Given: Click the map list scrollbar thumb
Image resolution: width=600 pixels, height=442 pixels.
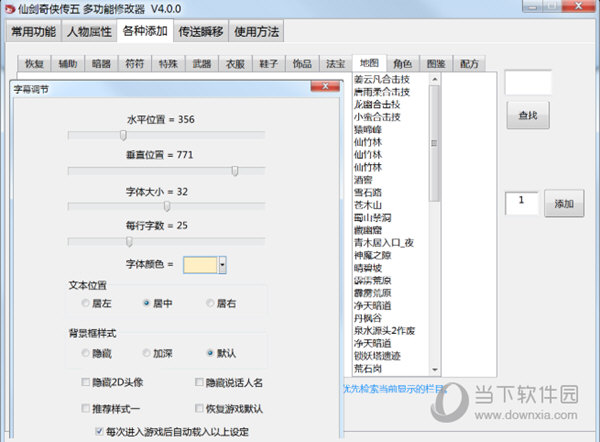Looking at the screenshot, I should (x=434, y=143).
